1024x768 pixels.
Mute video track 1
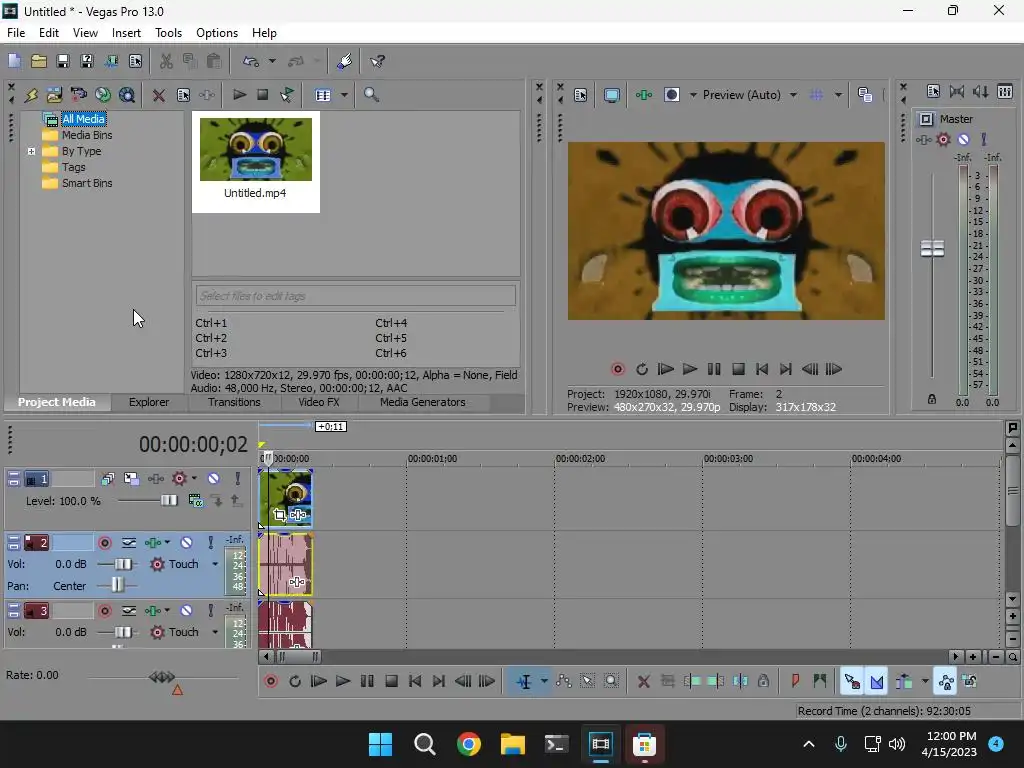(x=213, y=479)
